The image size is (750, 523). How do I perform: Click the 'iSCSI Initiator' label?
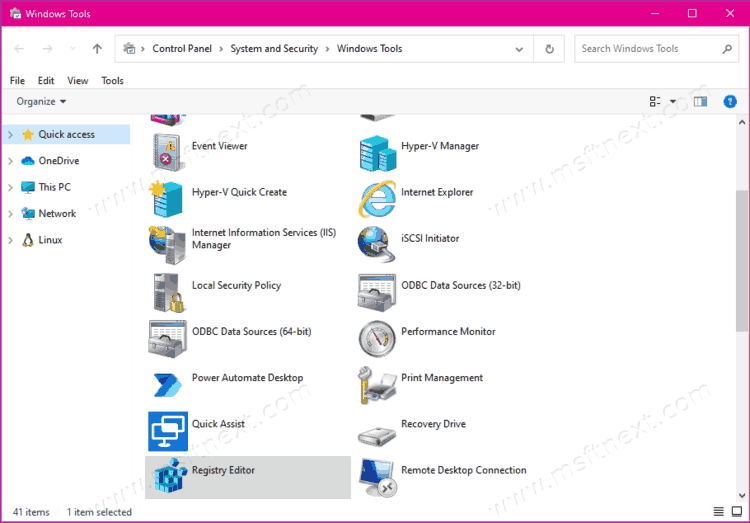[430, 238]
